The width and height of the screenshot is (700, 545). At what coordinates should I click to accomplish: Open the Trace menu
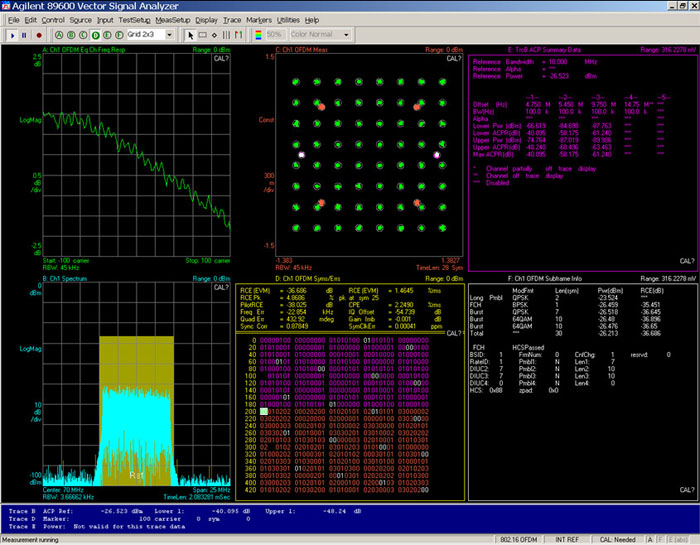tap(232, 20)
